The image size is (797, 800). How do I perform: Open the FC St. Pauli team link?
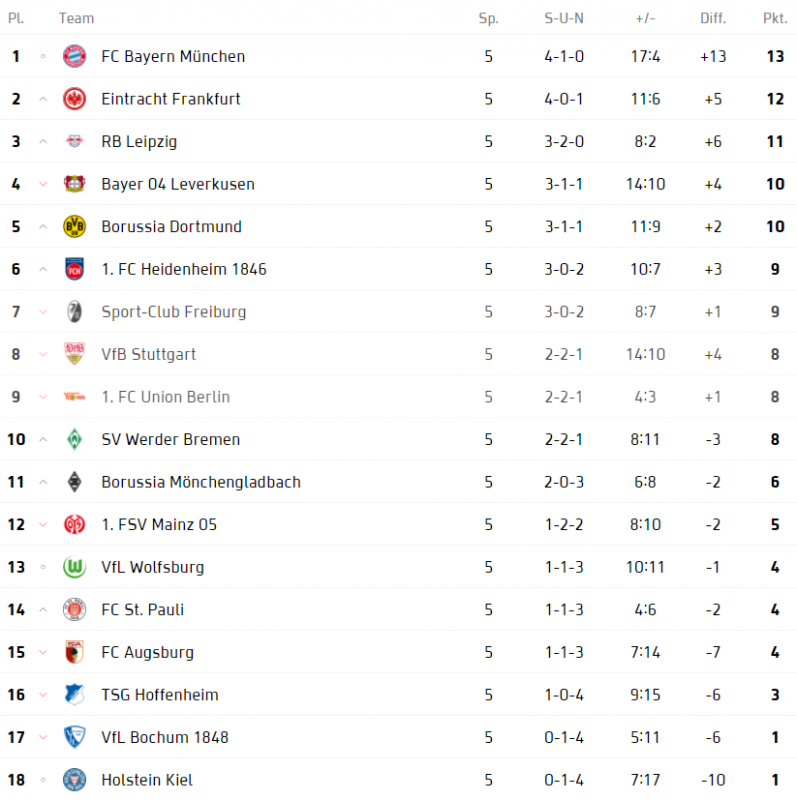pyautogui.click(x=142, y=610)
